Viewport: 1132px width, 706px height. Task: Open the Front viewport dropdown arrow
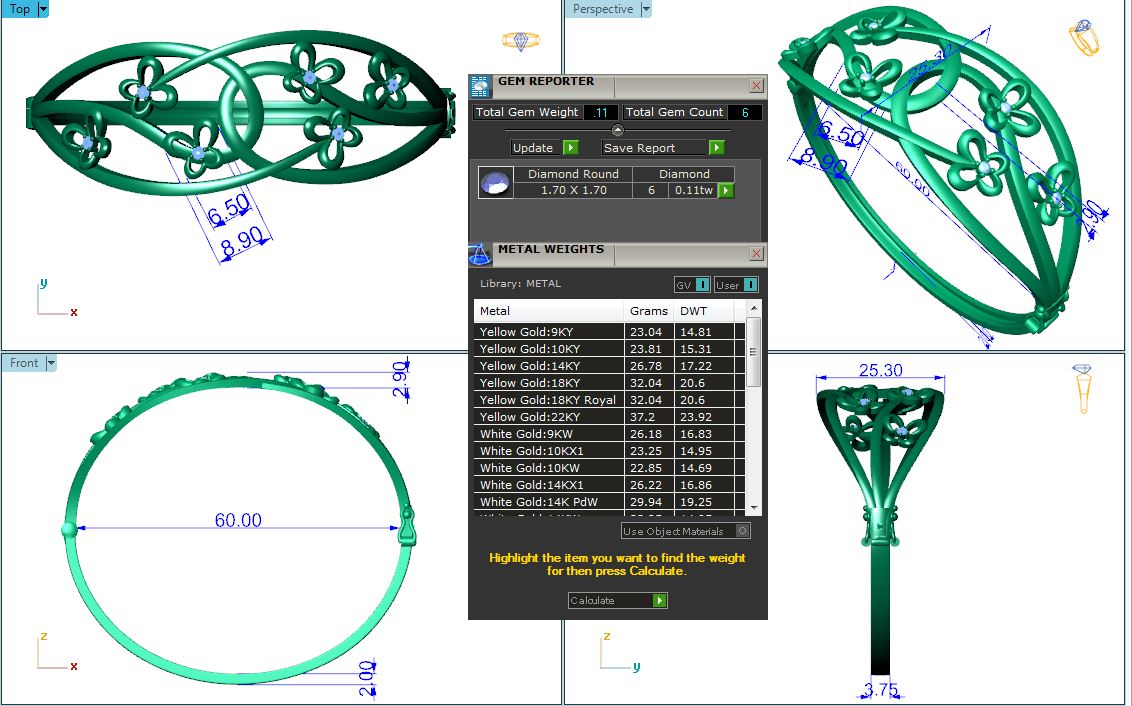(51, 363)
